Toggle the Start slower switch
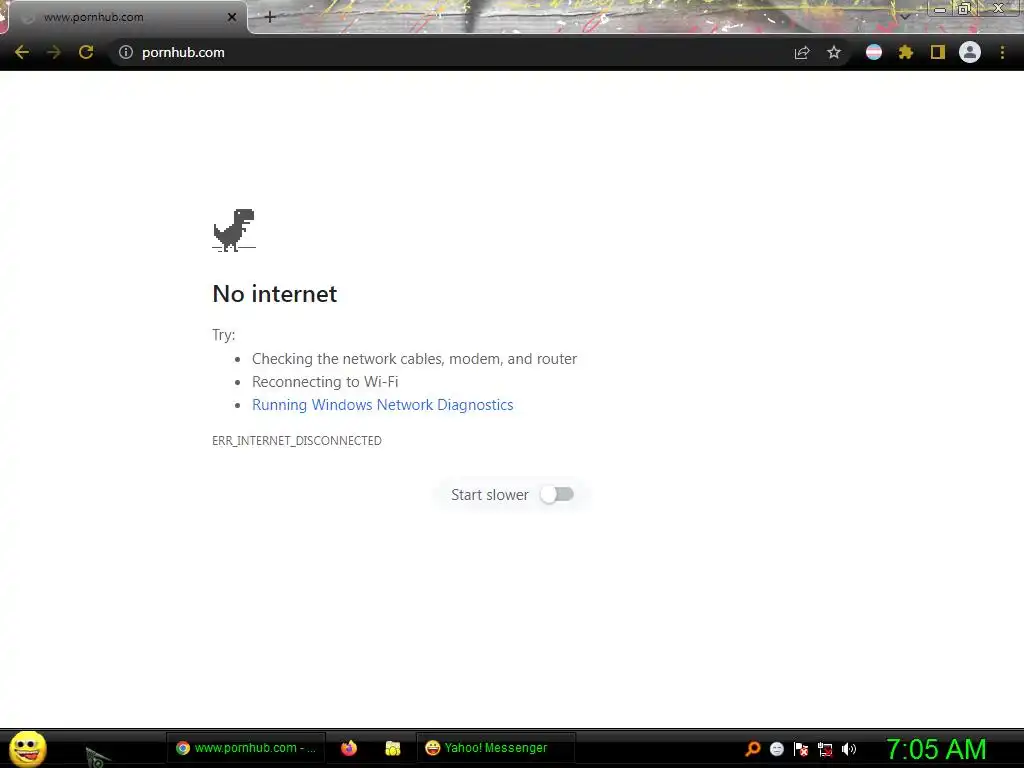Screen dimensions: 1024x768 pyautogui.click(x=557, y=494)
